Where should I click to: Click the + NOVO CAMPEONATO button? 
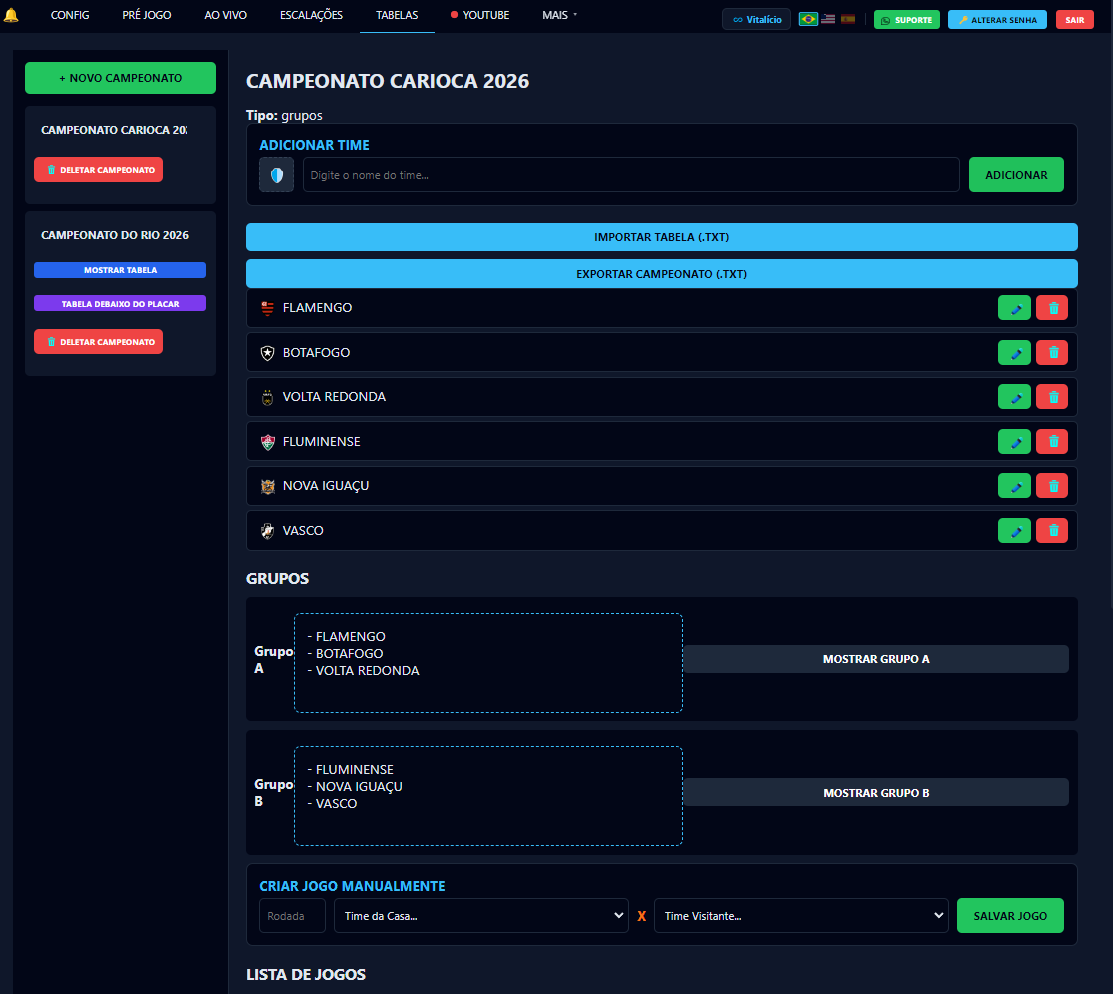(121, 78)
